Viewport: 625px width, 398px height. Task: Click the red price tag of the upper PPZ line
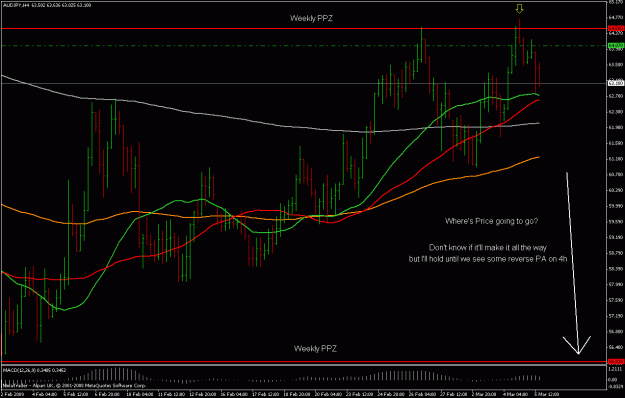(x=616, y=28)
